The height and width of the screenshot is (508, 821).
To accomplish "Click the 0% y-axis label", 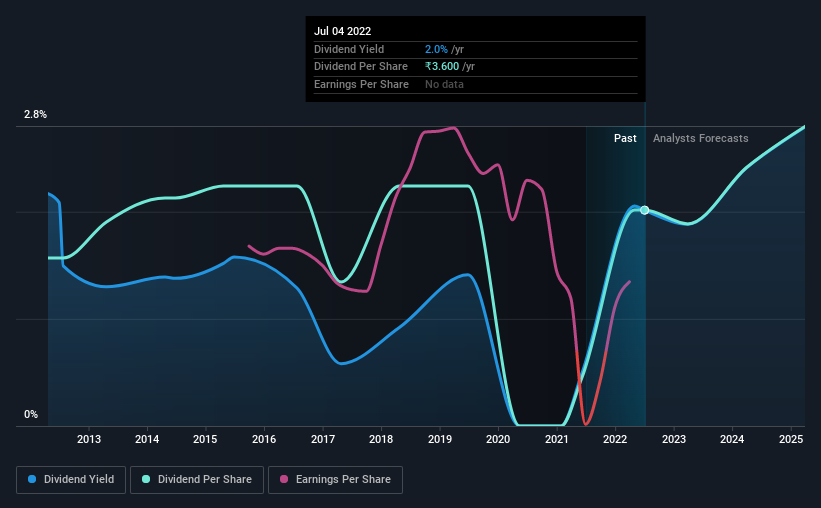I will [x=31, y=414].
